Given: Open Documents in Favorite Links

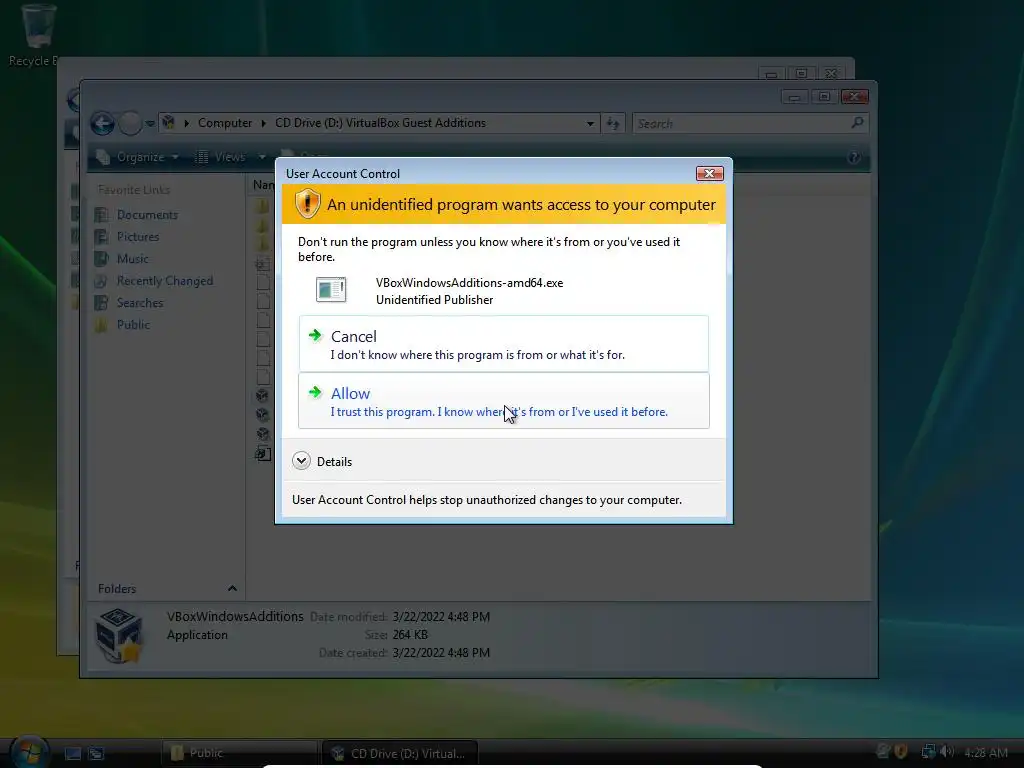Looking at the screenshot, I should (x=147, y=215).
